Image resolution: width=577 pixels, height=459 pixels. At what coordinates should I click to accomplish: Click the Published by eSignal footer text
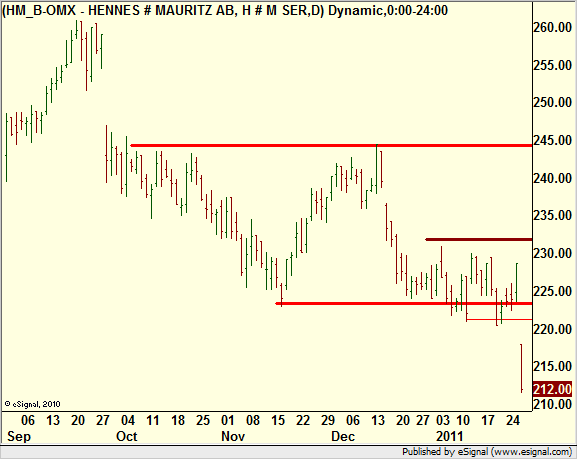click(x=487, y=452)
